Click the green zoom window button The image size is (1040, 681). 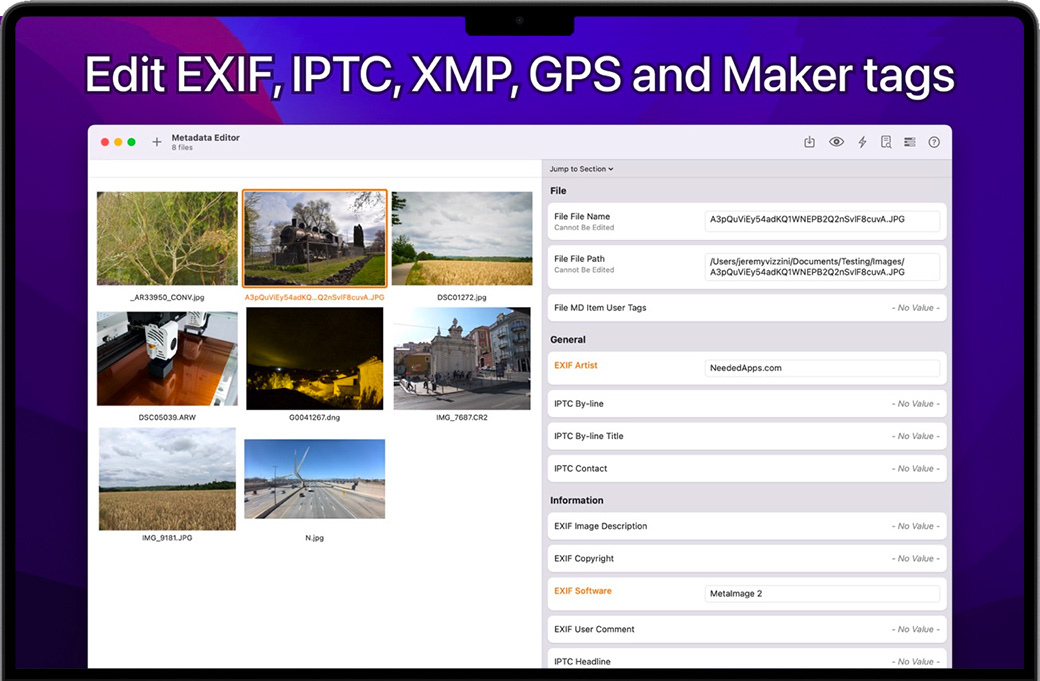point(131,142)
